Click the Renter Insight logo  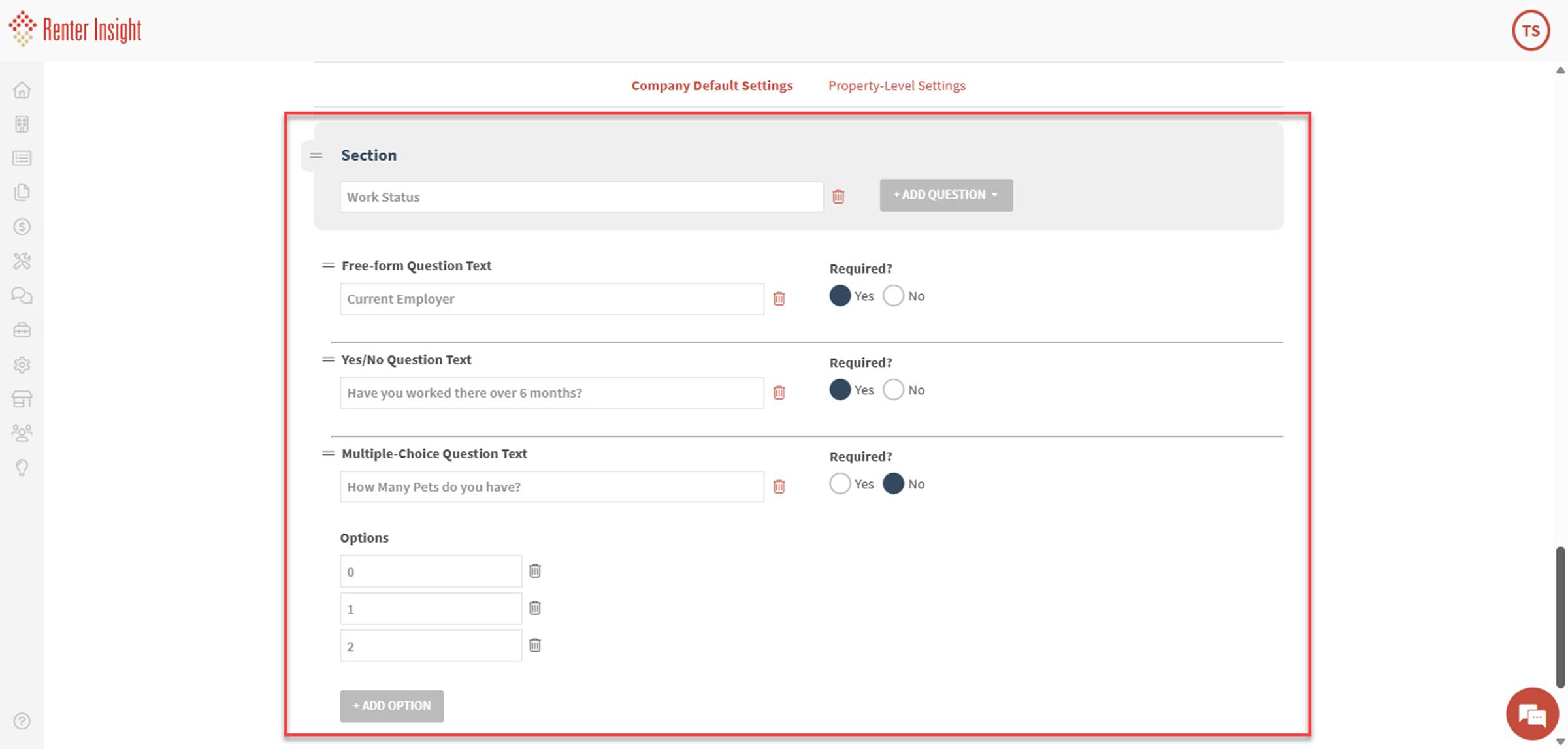tap(75, 29)
